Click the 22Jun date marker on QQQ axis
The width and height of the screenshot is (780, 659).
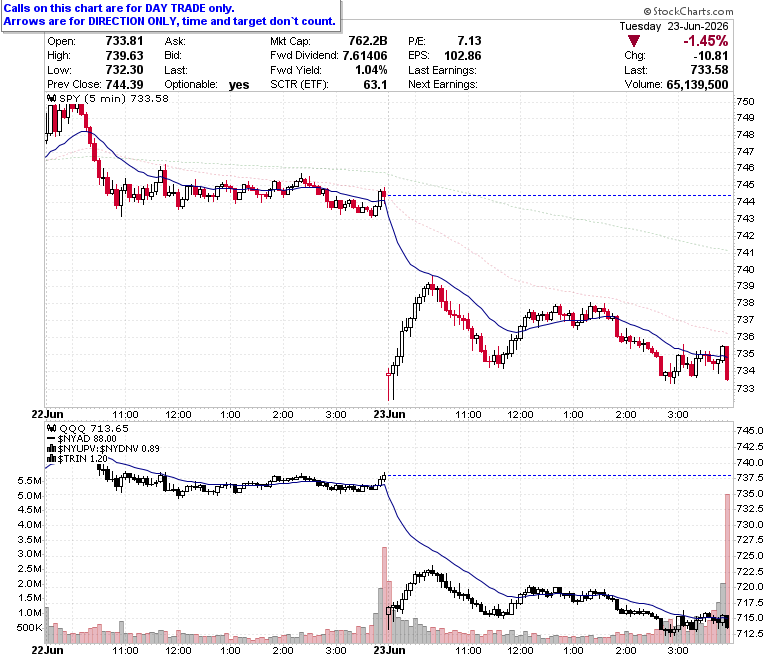tap(47, 650)
